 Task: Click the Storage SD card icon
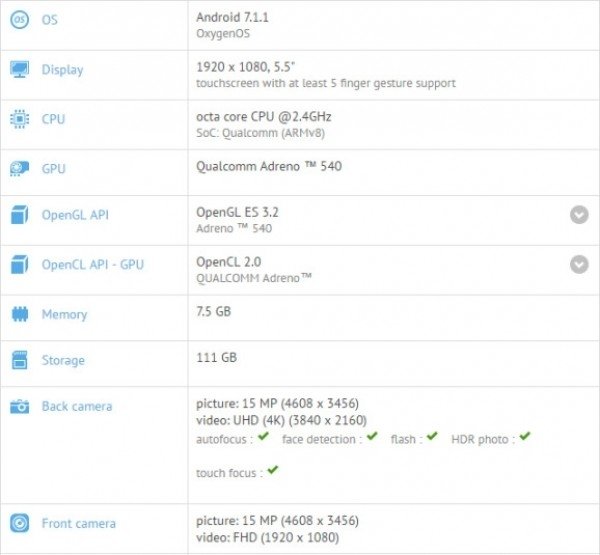tap(20, 360)
